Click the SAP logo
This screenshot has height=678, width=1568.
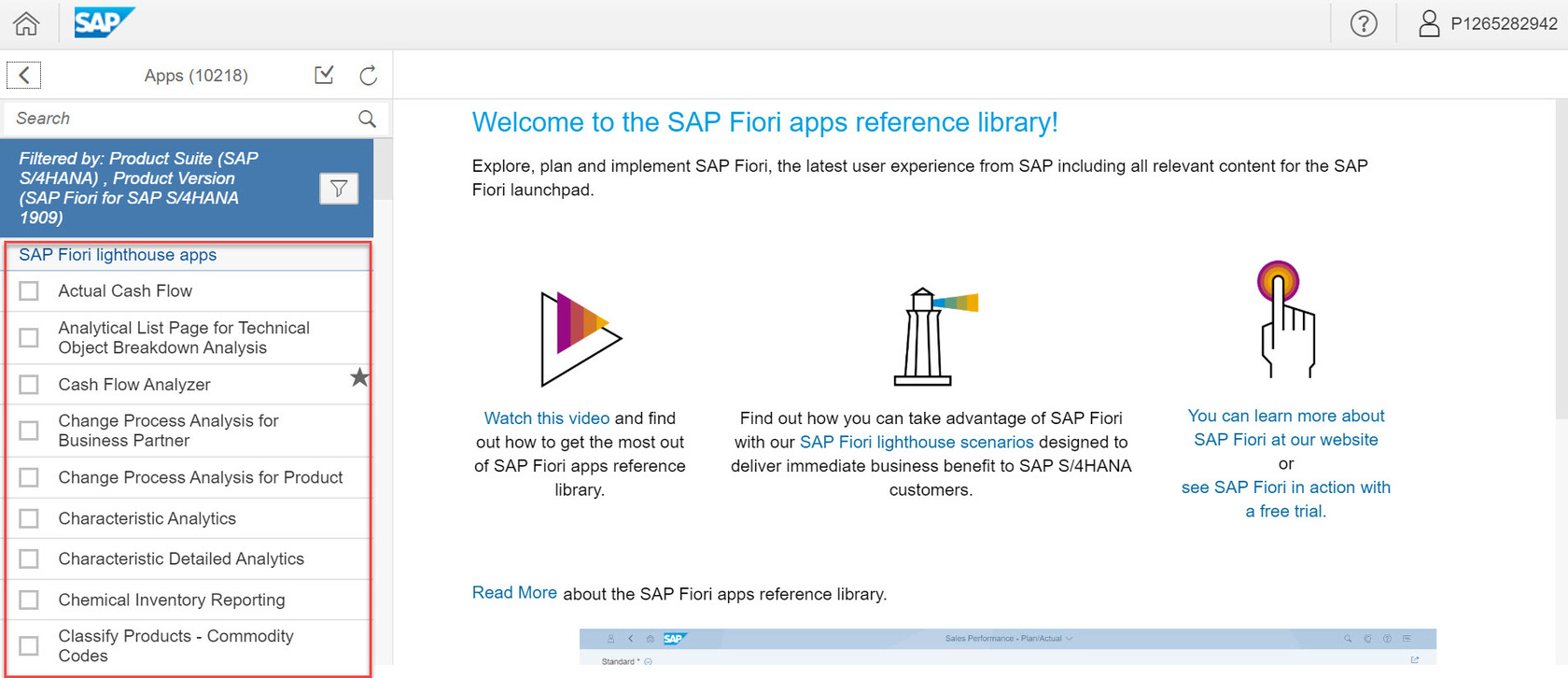click(x=104, y=22)
